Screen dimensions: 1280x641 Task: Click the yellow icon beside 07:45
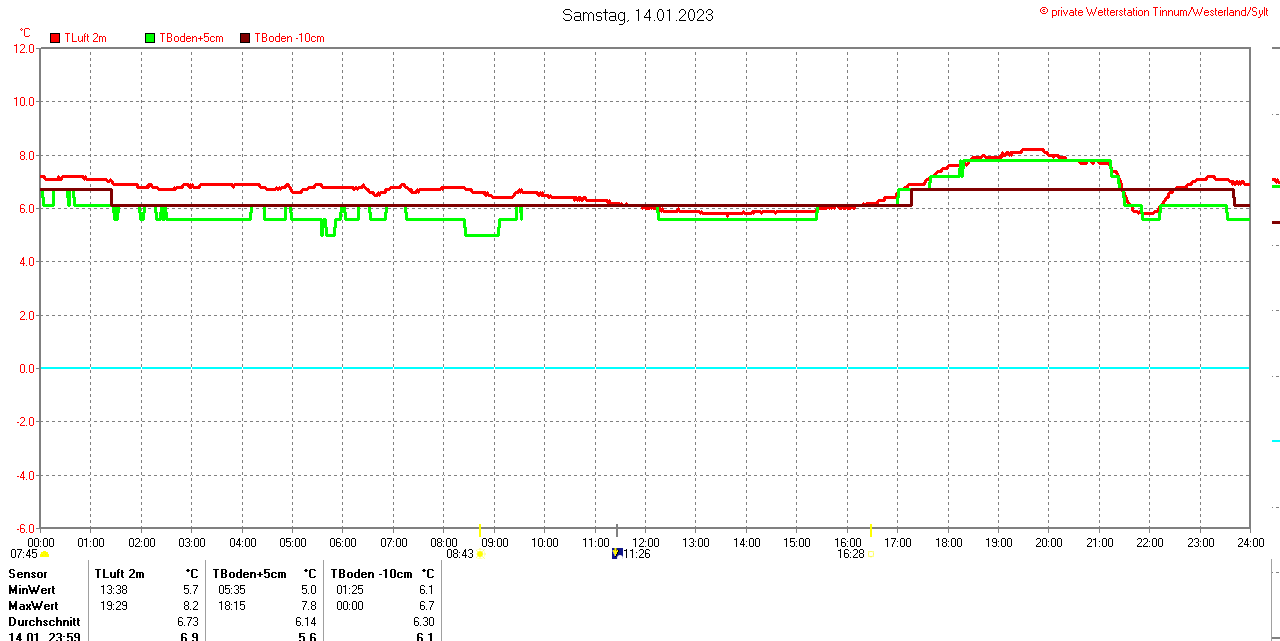45,554
